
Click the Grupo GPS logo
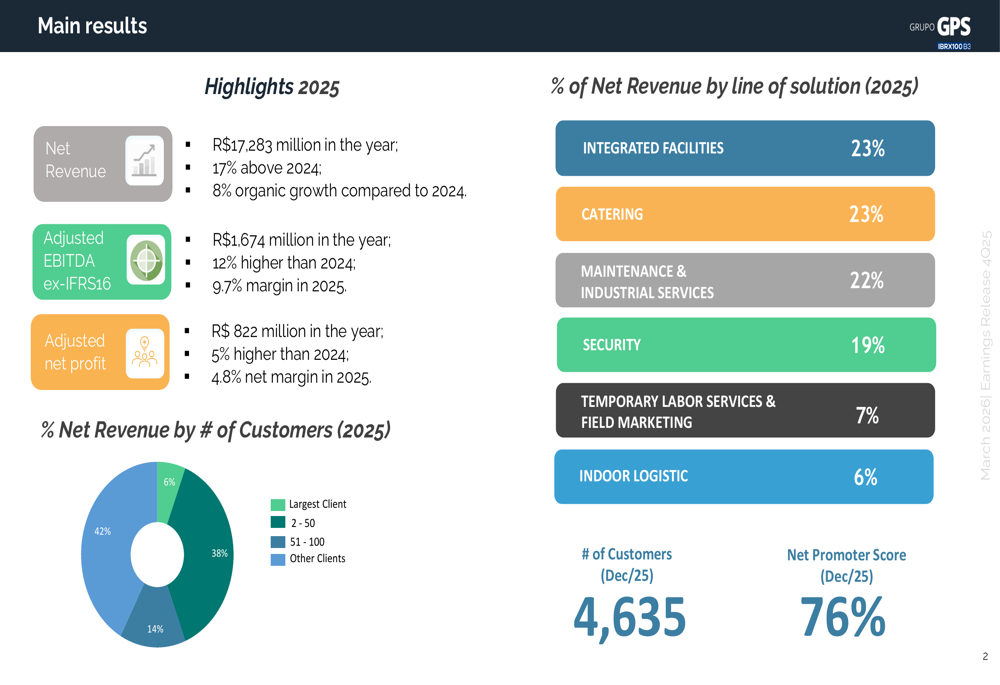coord(939,30)
